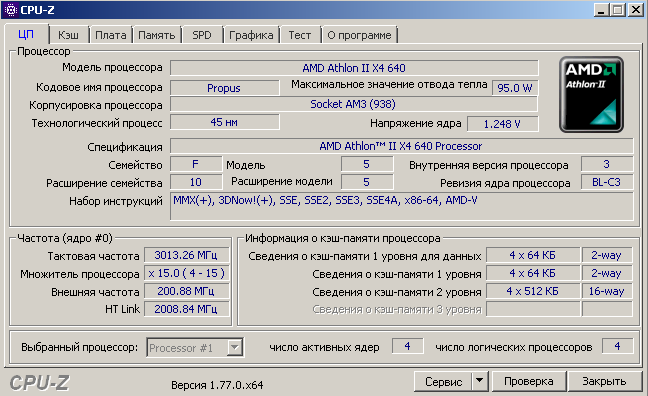The image size is (648, 396).
Task: Minimize the CPU-Z window
Action: 601,10
